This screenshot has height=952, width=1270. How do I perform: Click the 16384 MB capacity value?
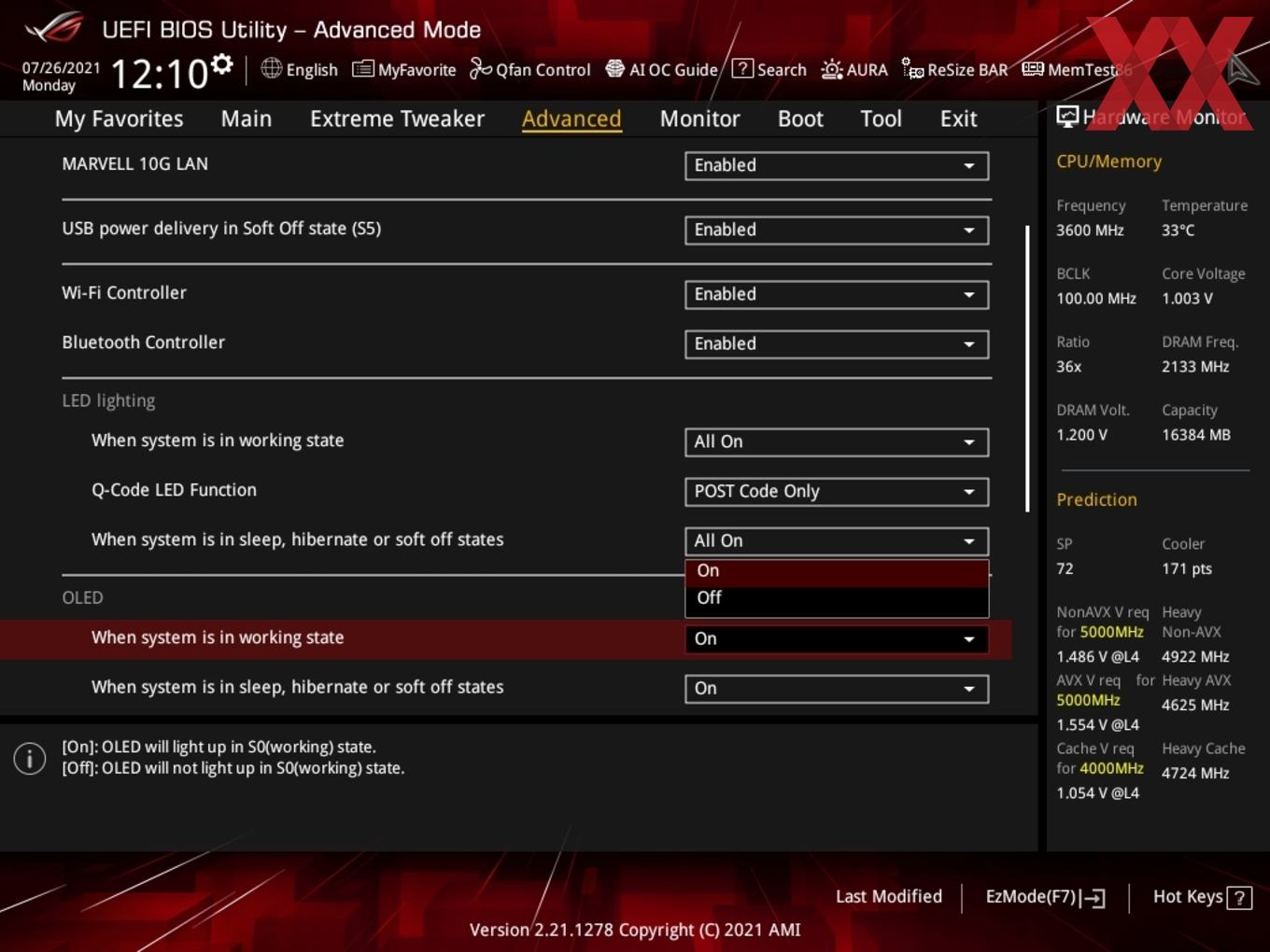coord(1196,435)
